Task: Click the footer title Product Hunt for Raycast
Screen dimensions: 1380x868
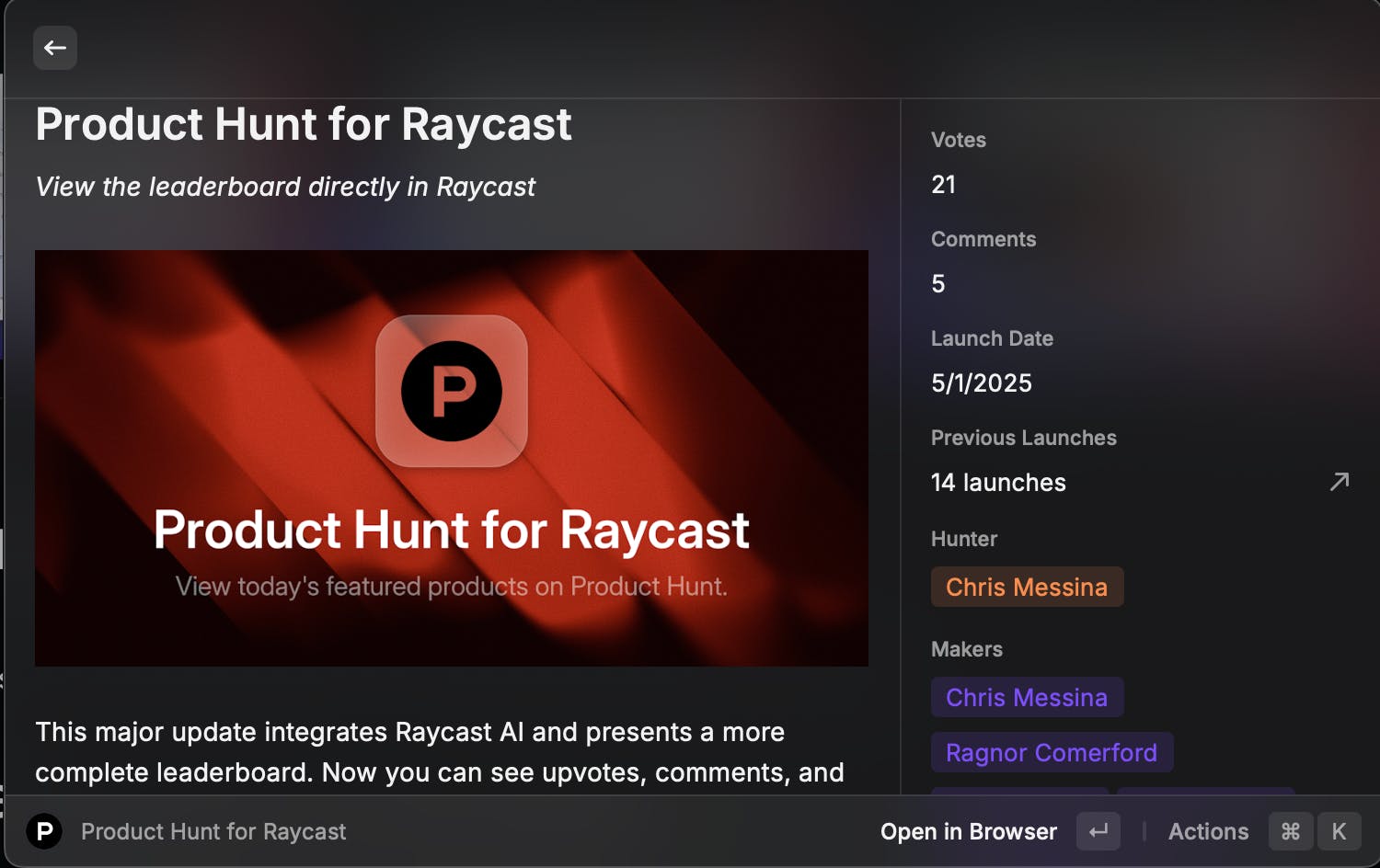Action: pos(213,831)
